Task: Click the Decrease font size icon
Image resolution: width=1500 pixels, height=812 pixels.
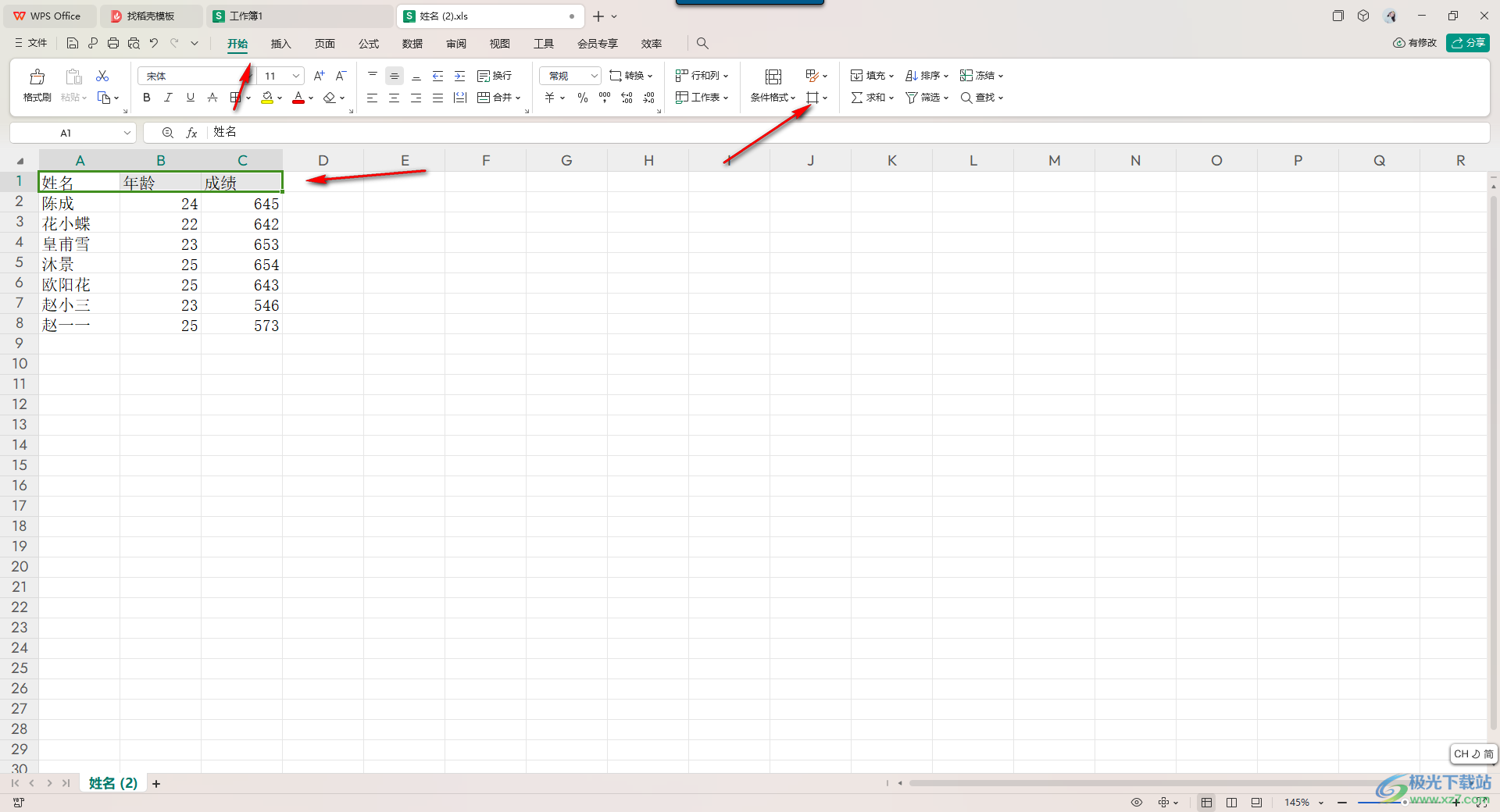Action: click(341, 76)
